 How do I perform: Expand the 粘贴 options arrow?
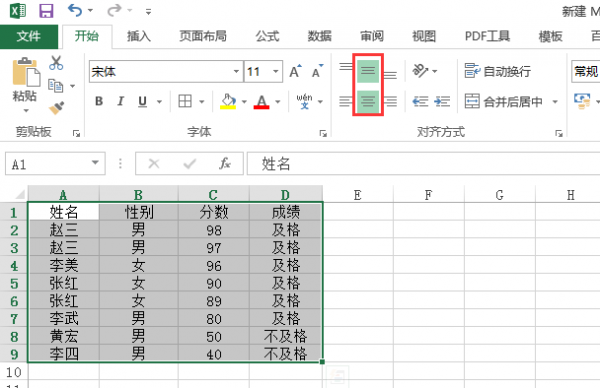pyautogui.click(x=26, y=111)
